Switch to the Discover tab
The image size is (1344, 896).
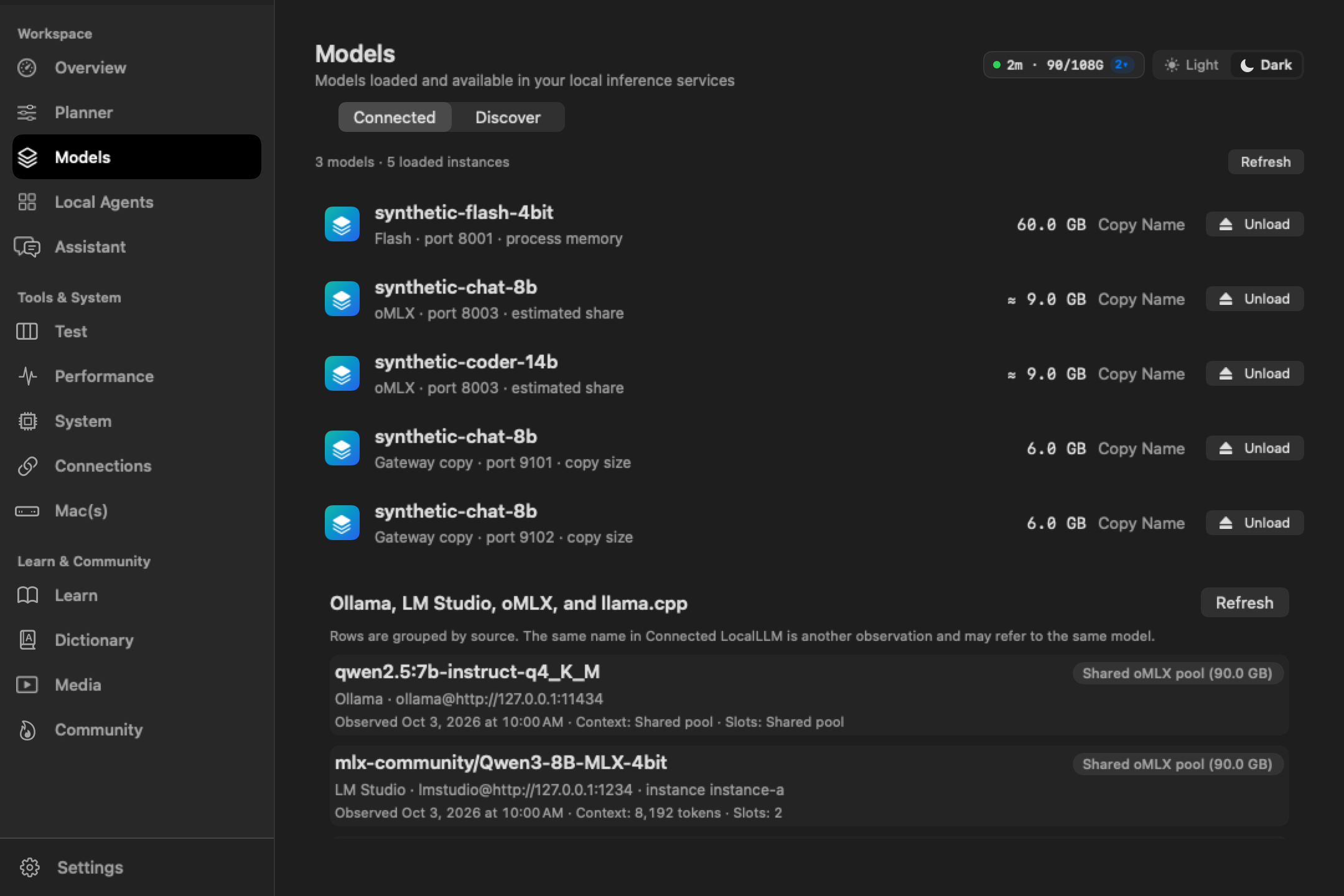pos(508,118)
